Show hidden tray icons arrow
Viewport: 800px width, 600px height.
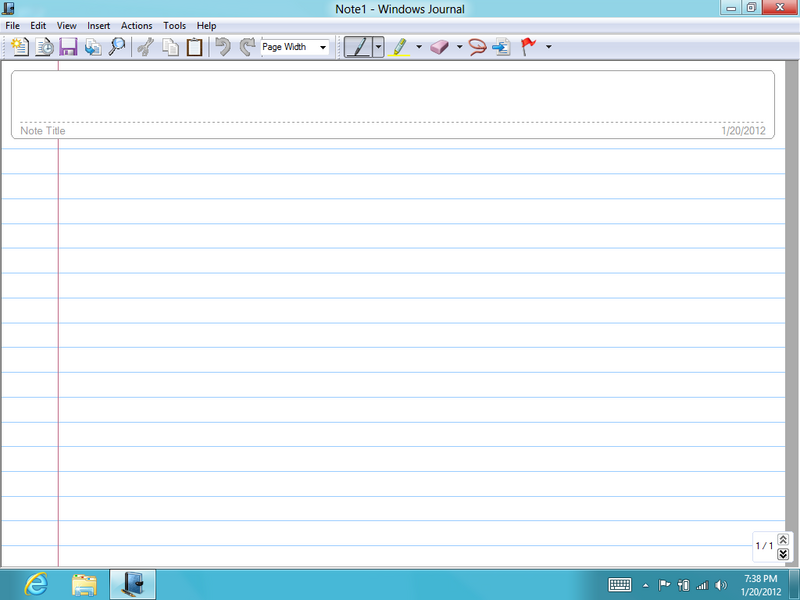[645, 585]
